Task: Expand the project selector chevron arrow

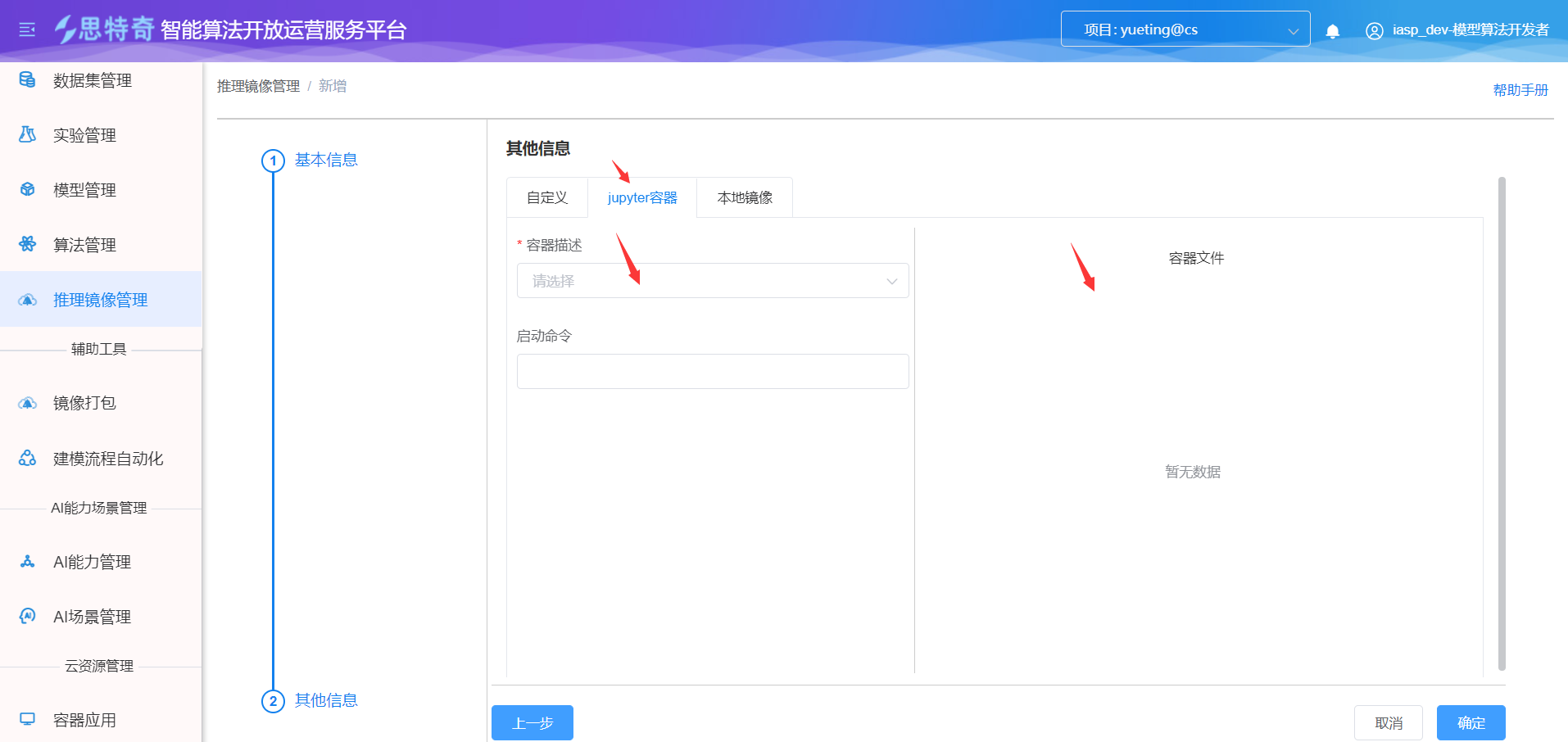Action: pyautogui.click(x=1294, y=31)
